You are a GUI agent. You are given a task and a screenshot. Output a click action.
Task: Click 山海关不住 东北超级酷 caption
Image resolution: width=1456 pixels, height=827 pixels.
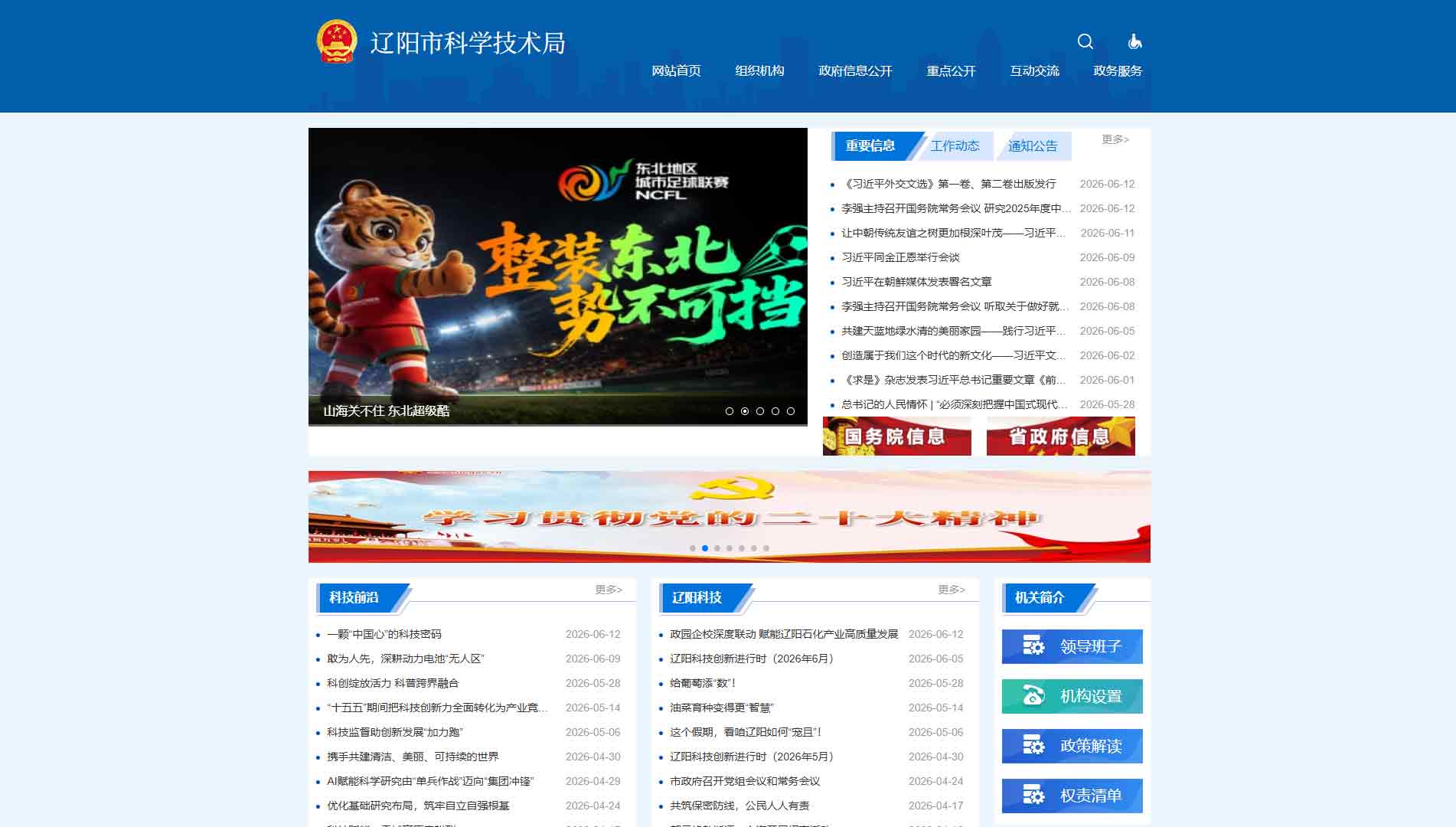point(387,411)
